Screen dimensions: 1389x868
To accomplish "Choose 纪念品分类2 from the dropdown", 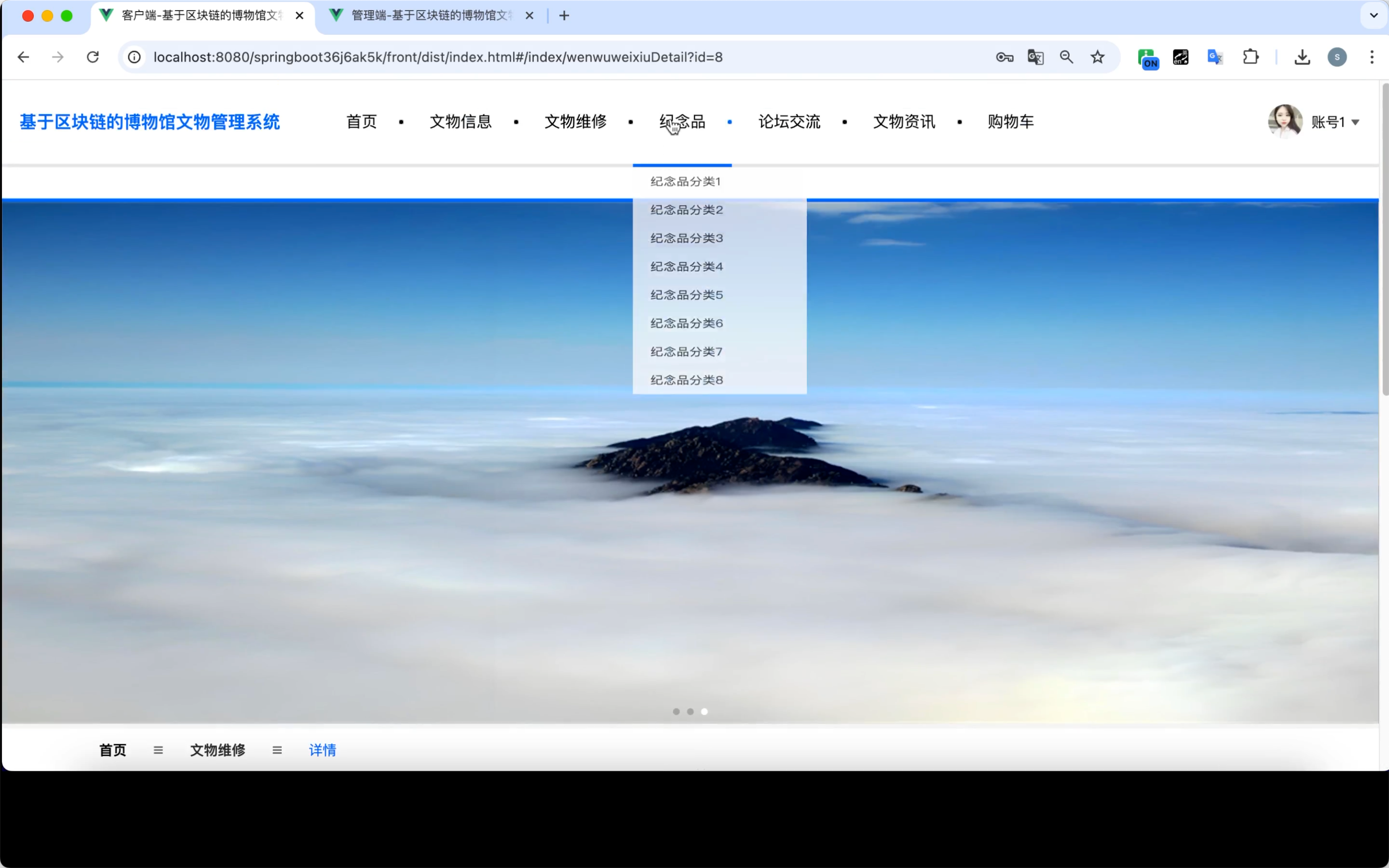I will tap(720, 210).
